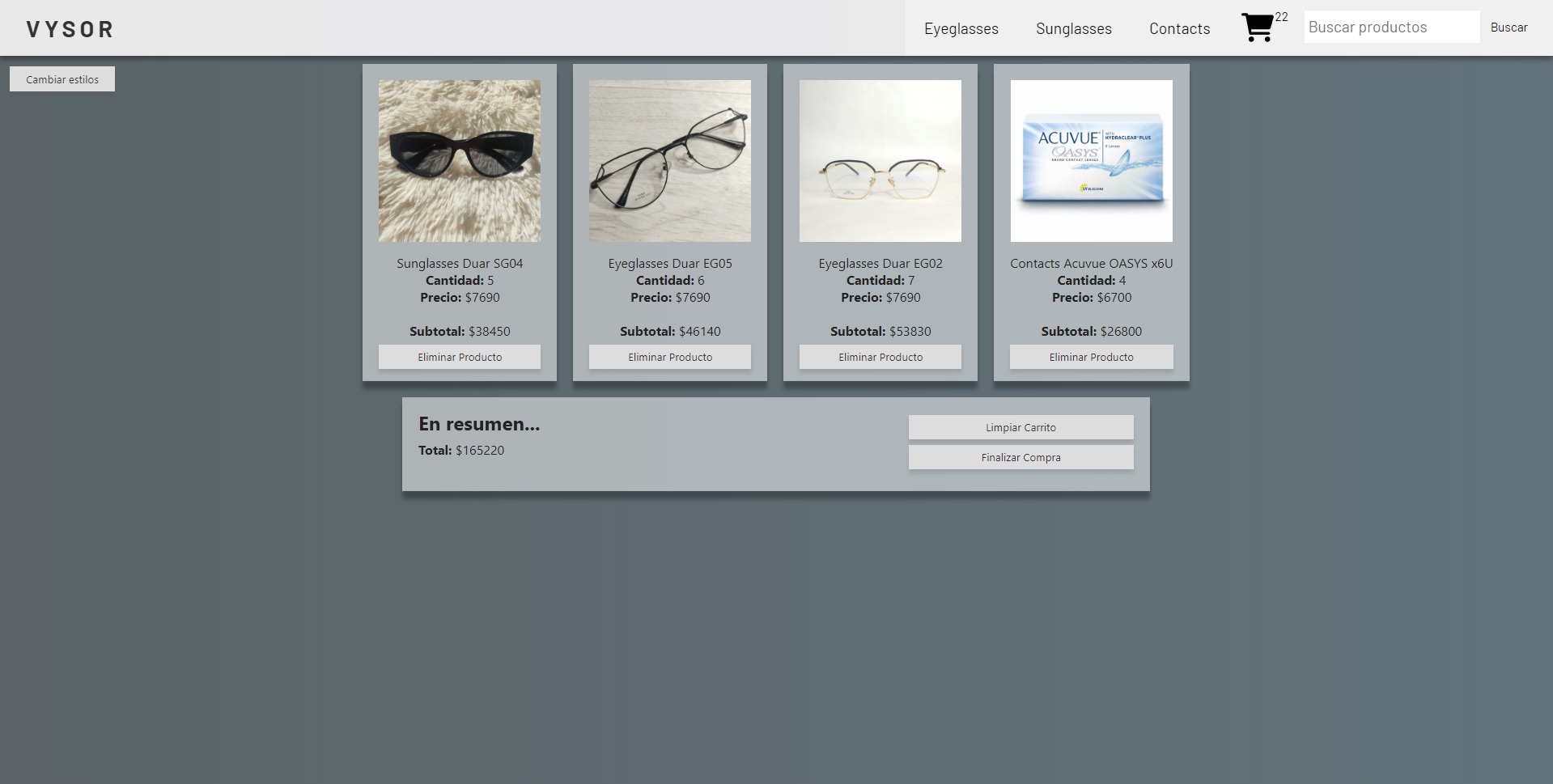Click the Eyeglasses Duar EG02 product name
This screenshot has width=1553, height=784.
[x=880, y=264]
